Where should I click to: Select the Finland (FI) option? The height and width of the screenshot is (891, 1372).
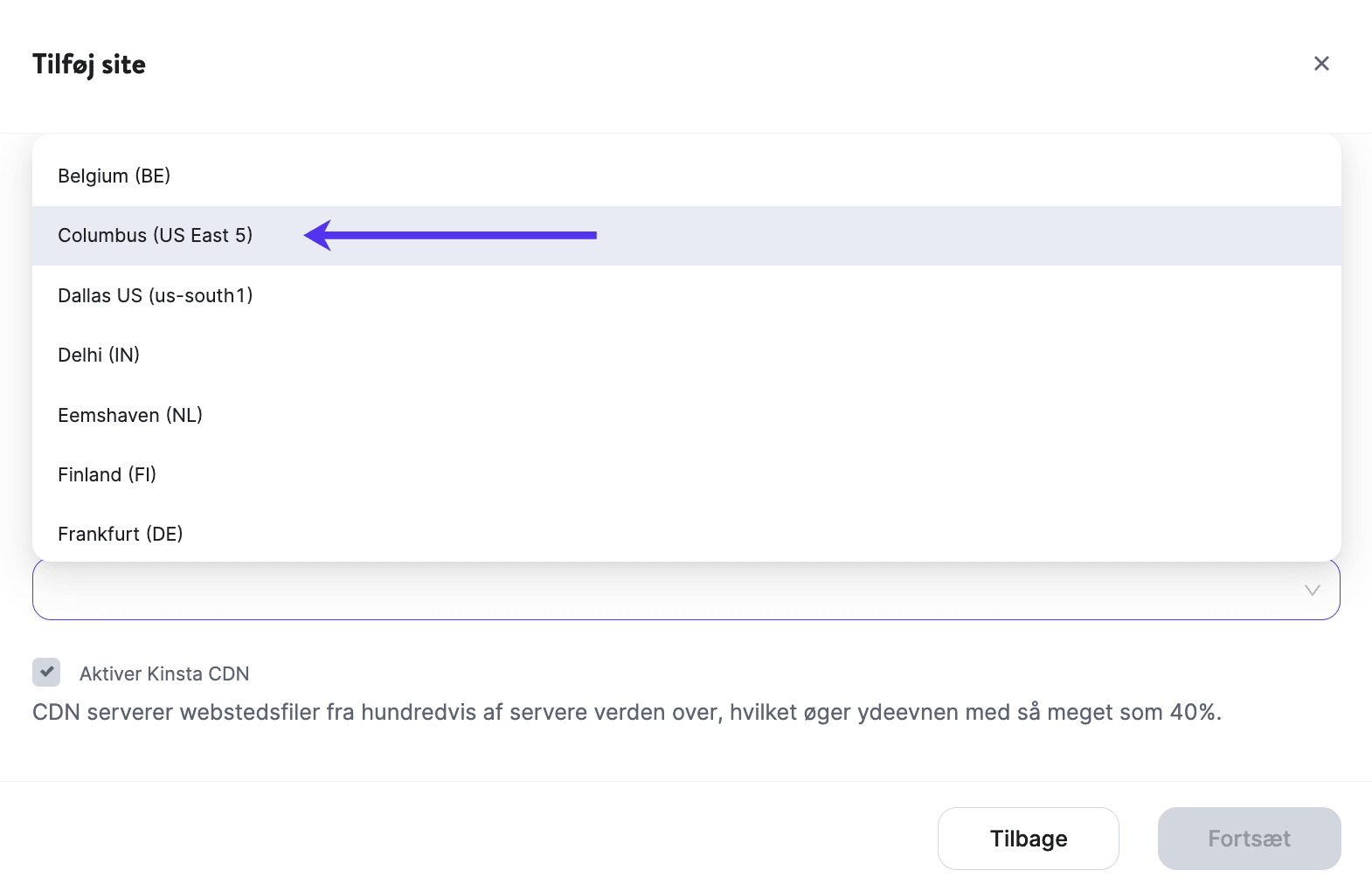107,474
